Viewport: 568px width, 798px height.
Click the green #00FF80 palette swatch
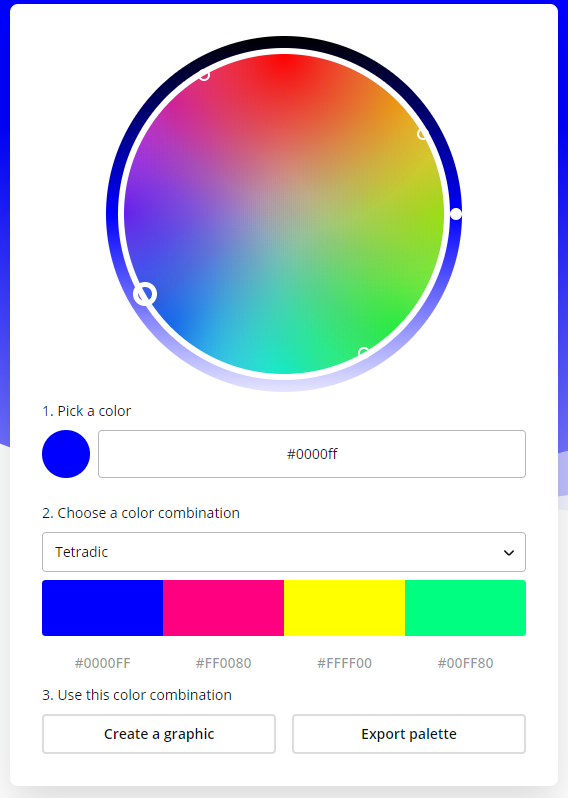coord(465,608)
